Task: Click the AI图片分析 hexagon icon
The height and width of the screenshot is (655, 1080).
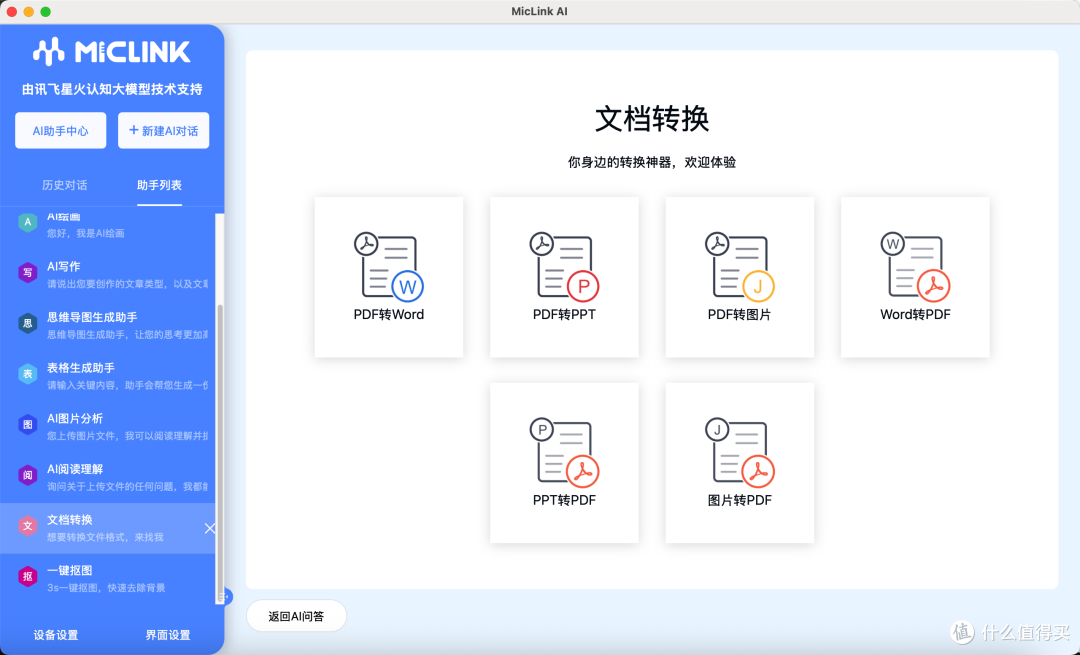Action: pos(28,425)
